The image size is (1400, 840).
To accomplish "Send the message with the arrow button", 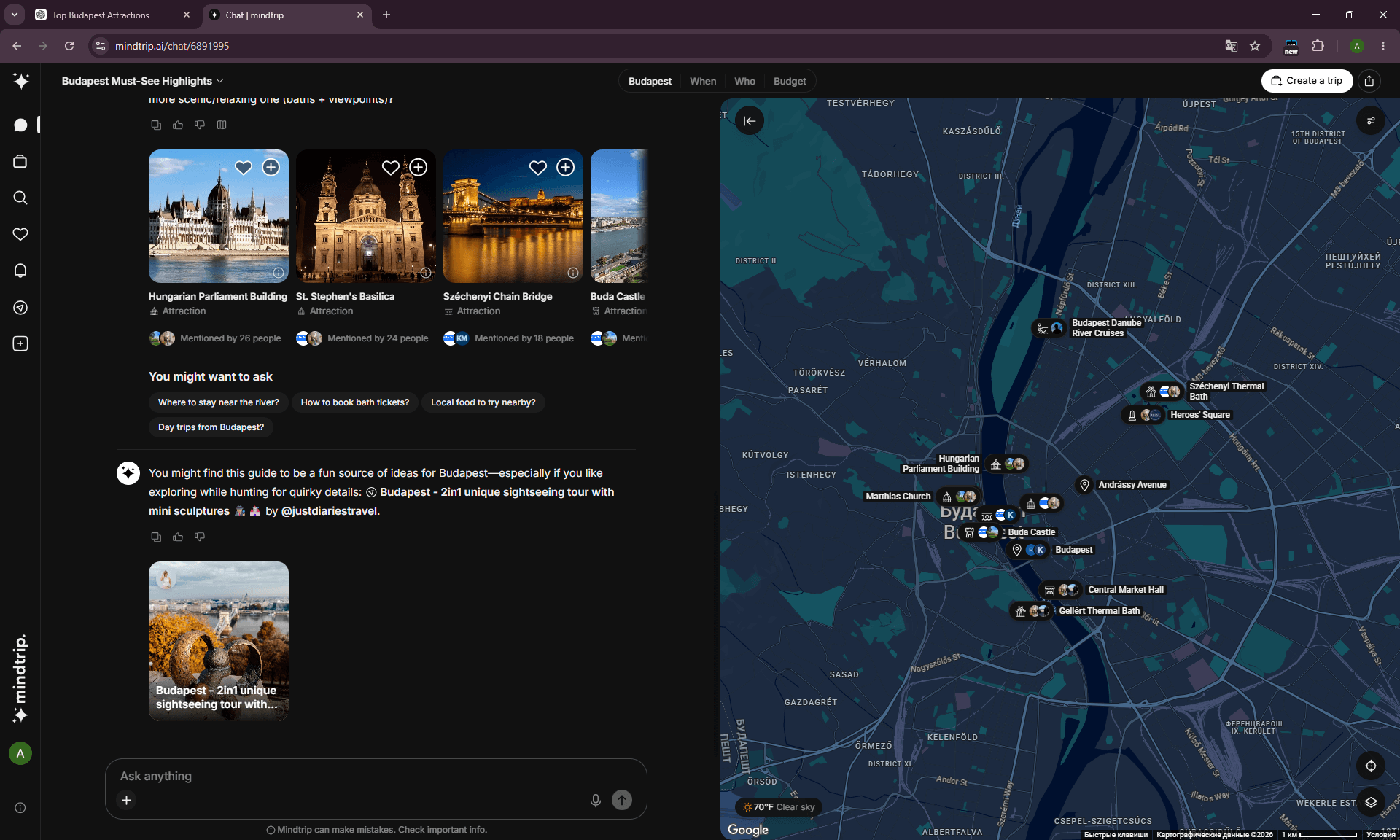I will click(x=622, y=800).
